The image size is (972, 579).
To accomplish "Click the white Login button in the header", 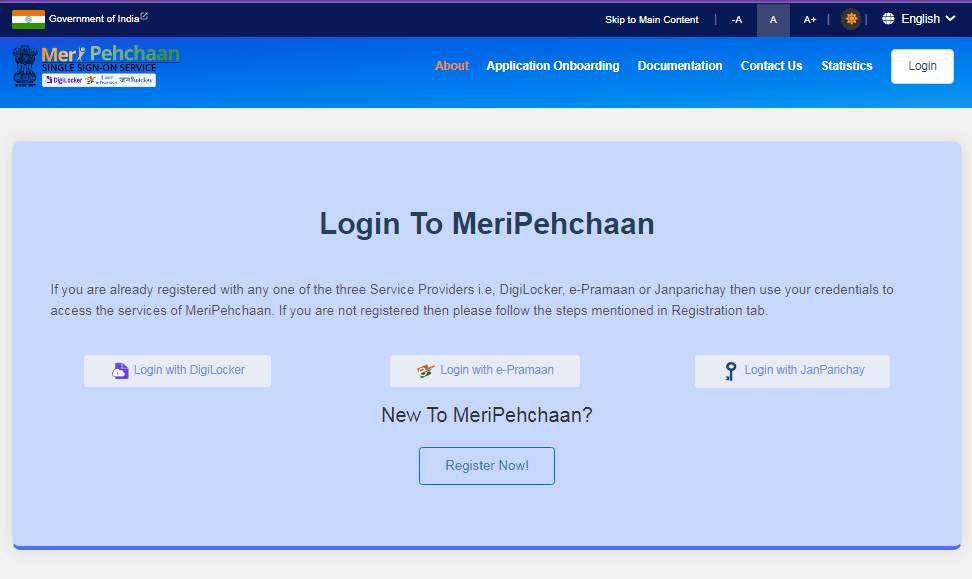I will (x=922, y=66).
